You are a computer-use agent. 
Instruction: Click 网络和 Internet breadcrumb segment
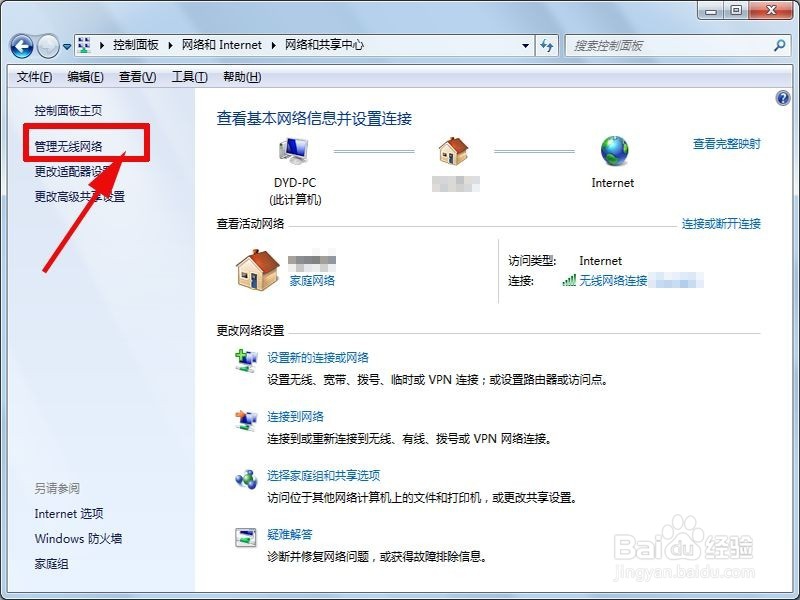coord(222,45)
